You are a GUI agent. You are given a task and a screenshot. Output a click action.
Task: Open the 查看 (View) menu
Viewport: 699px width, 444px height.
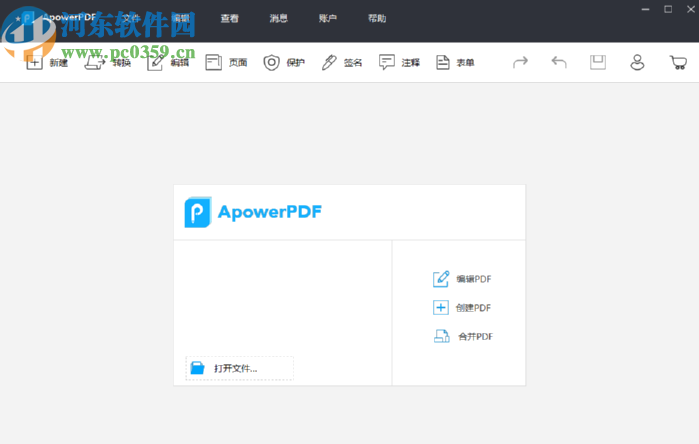pos(230,18)
